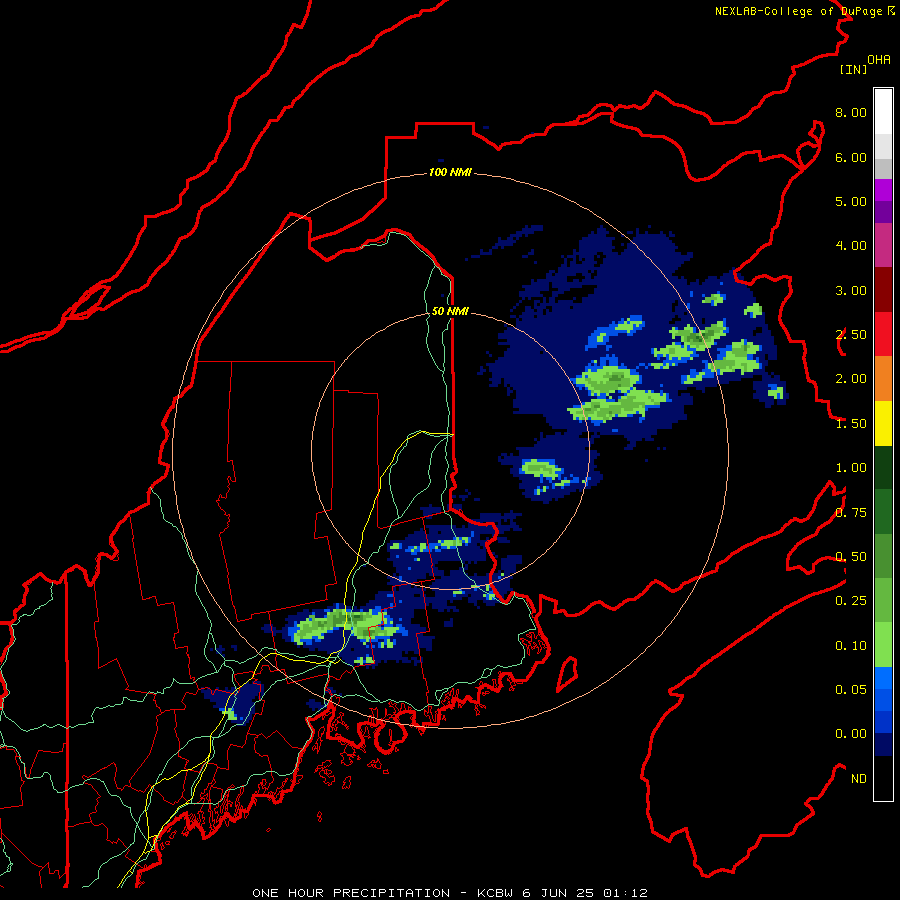Click the 0.00 legend value

click(851, 734)
